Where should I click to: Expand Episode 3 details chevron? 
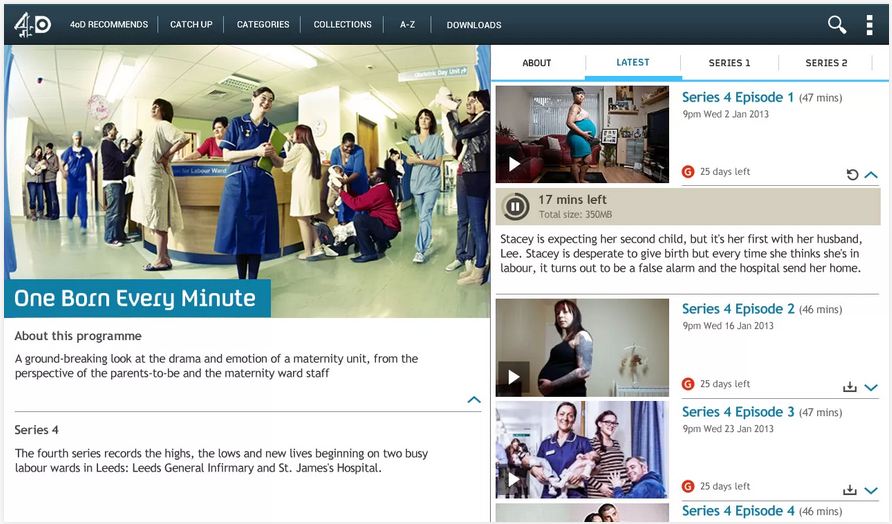click(x=871, y=490)
